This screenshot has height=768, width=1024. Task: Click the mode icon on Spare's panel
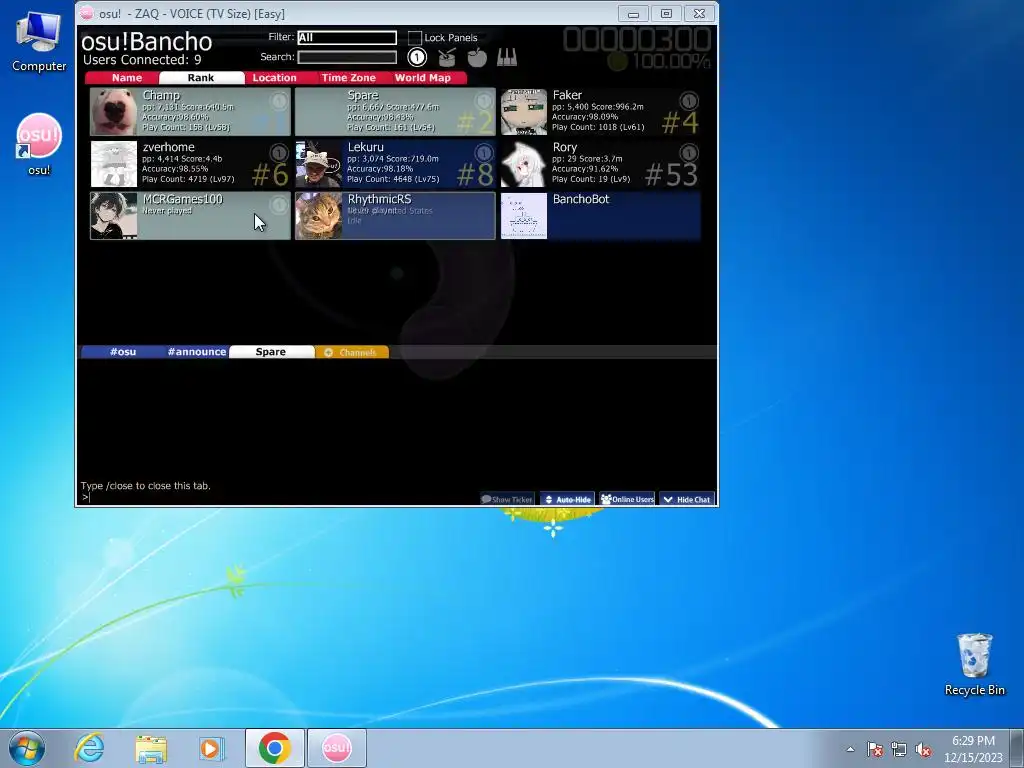[484, 101]
